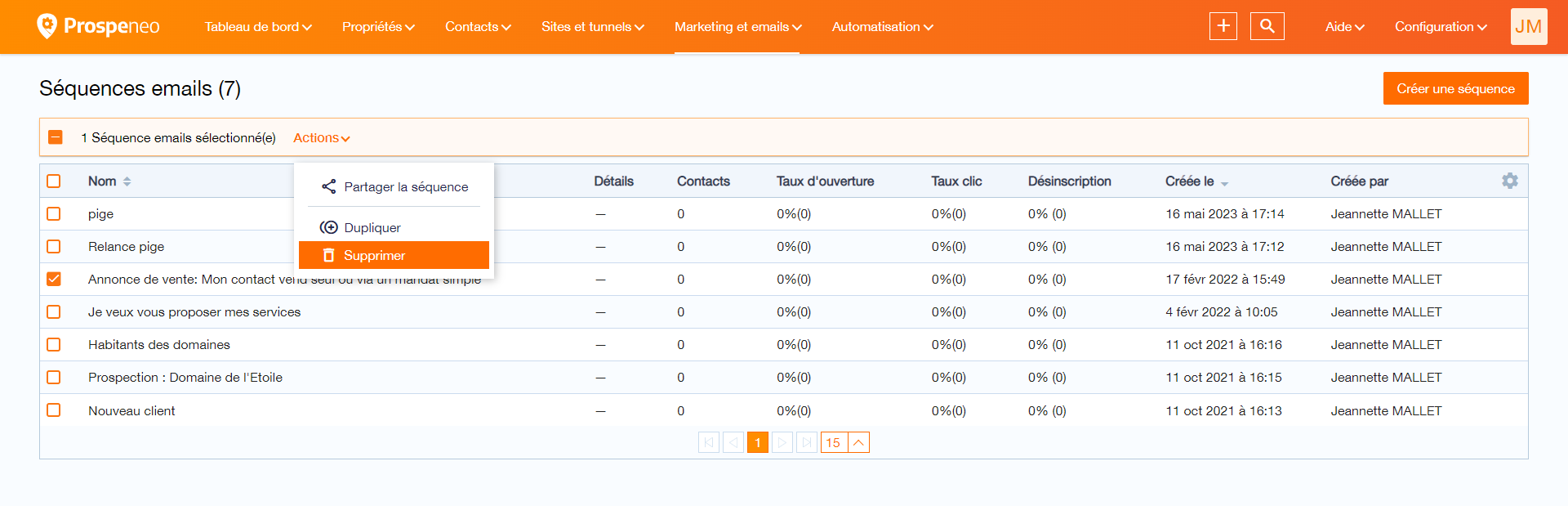Open the Configuration dropdown
Viewport: 1568px width, 506px height.
(x=1441, y=26)
